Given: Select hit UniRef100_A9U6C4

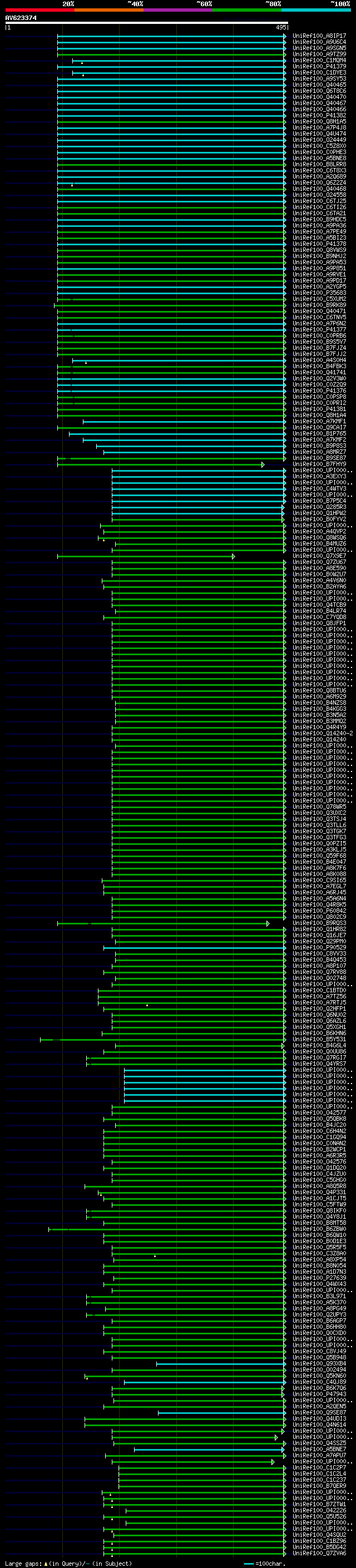Looking at the screenshot, I should click(x=319, y=42).
